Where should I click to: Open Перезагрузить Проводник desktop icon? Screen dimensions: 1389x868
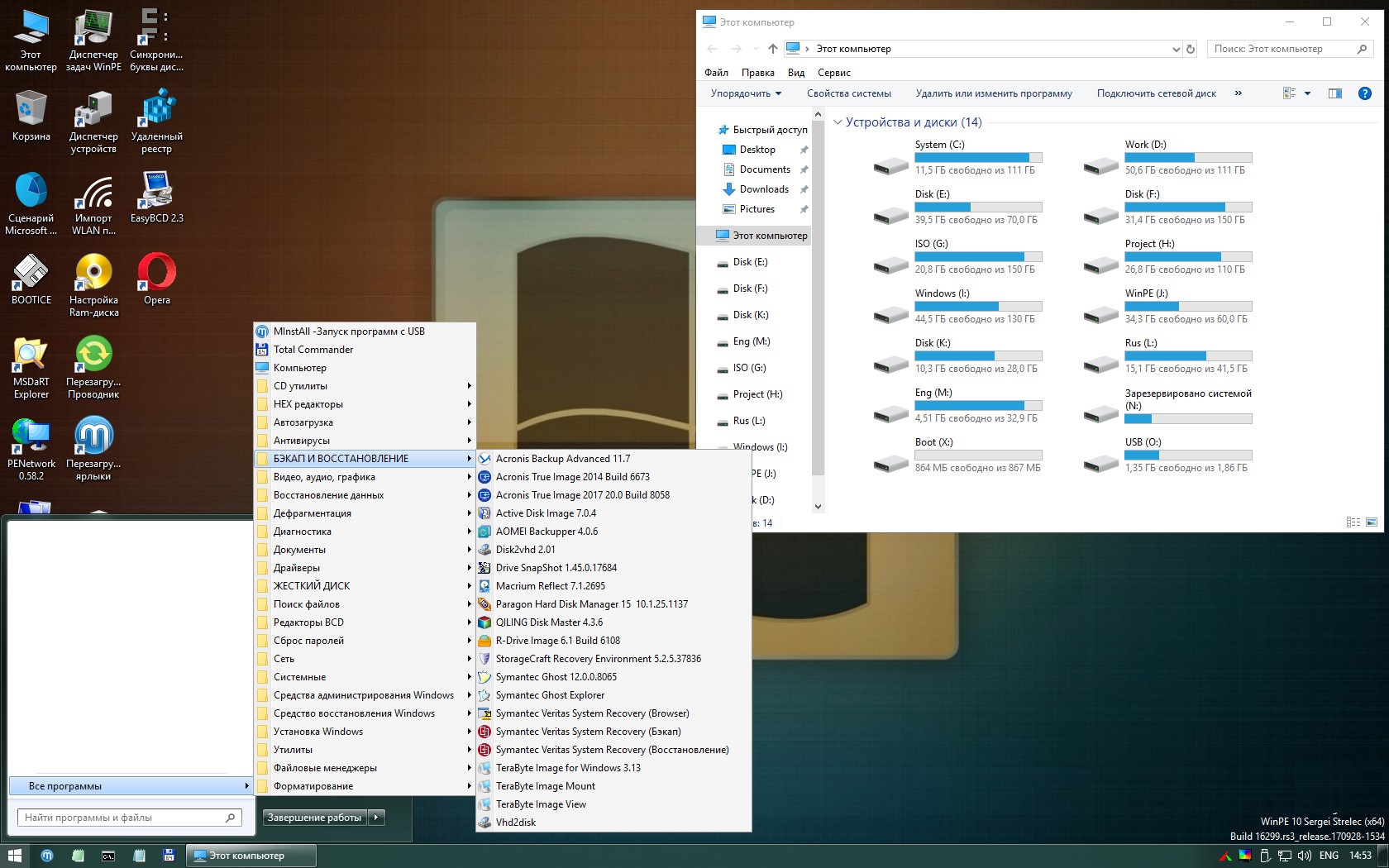93,367
